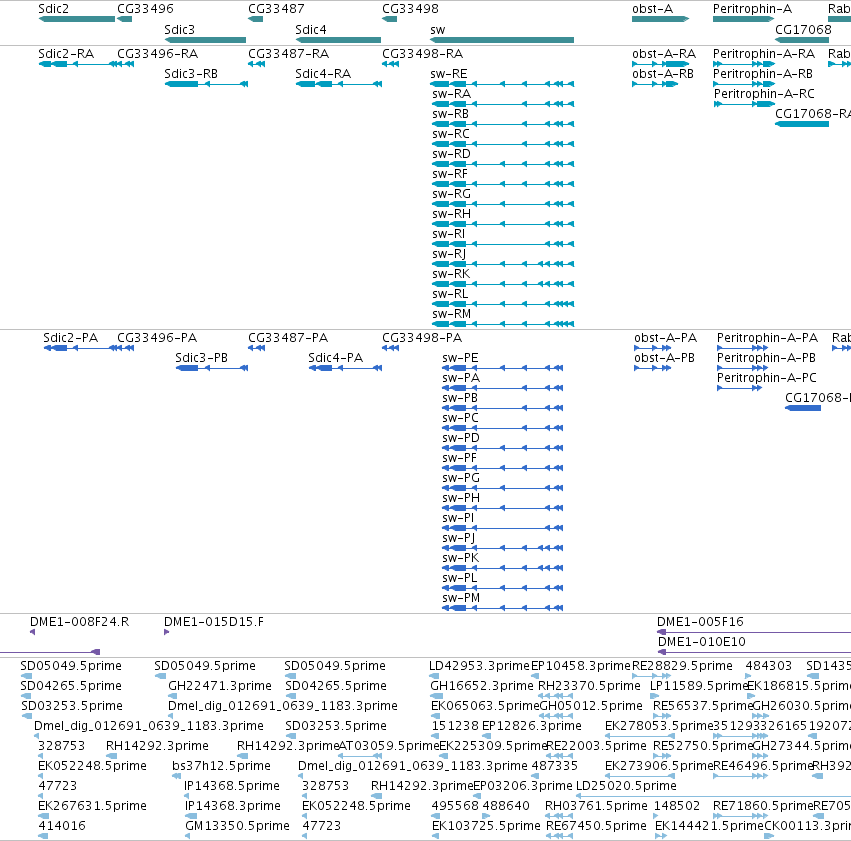Click the sw-PM protein label
The image size is (851, 841).
click(x=461, y=598)
